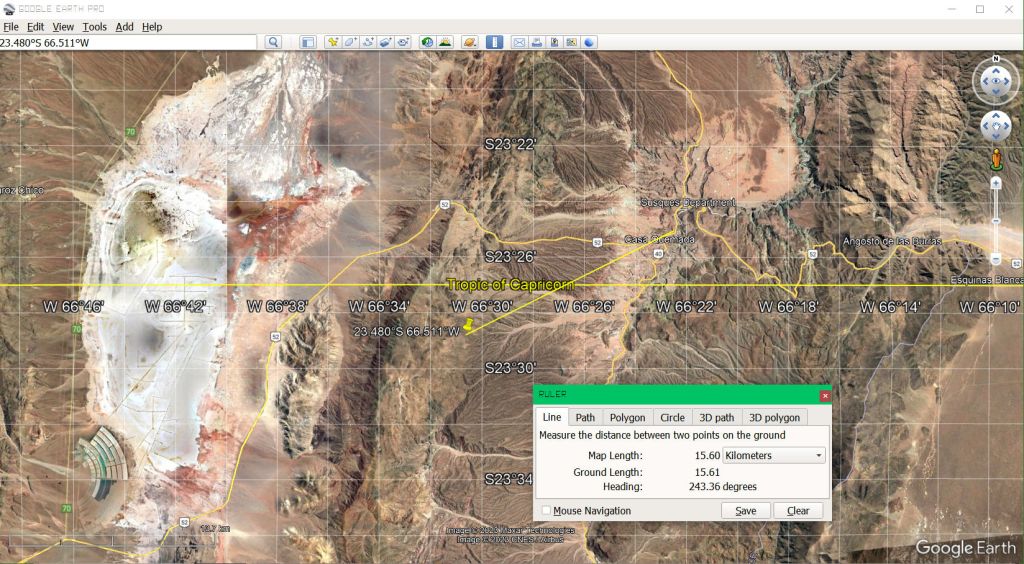Toggle the sidebar panel icon
The width and height of the screenshot is (1024, 564).
coord(308,42)
